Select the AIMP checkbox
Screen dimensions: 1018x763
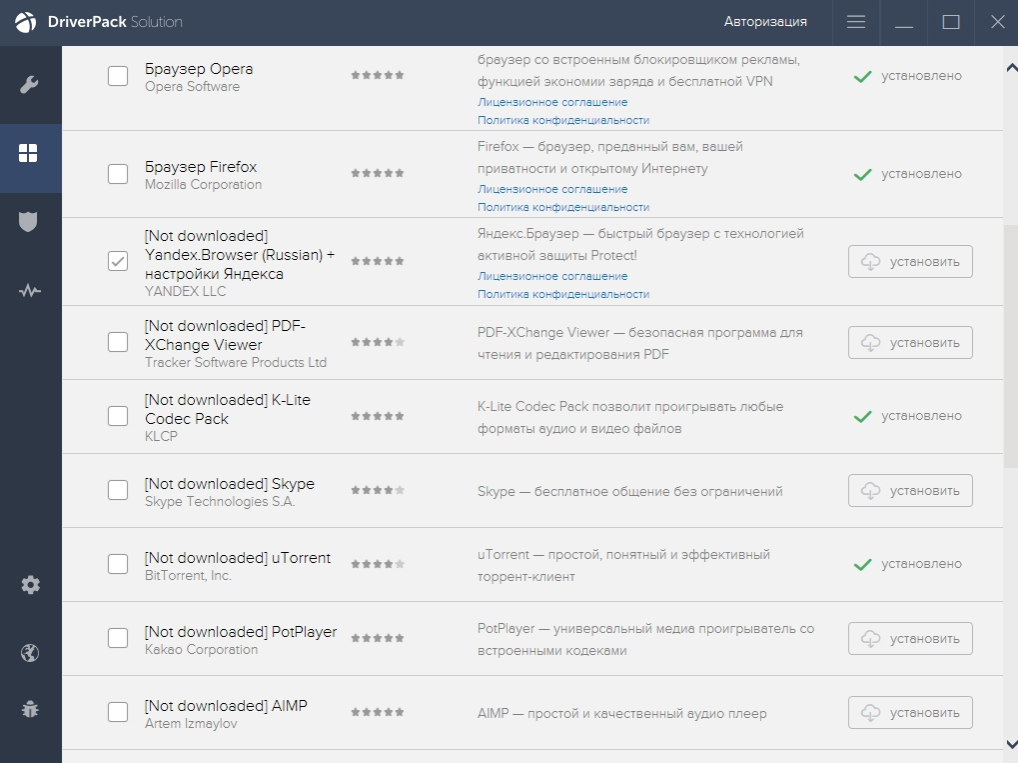[118, 712]
